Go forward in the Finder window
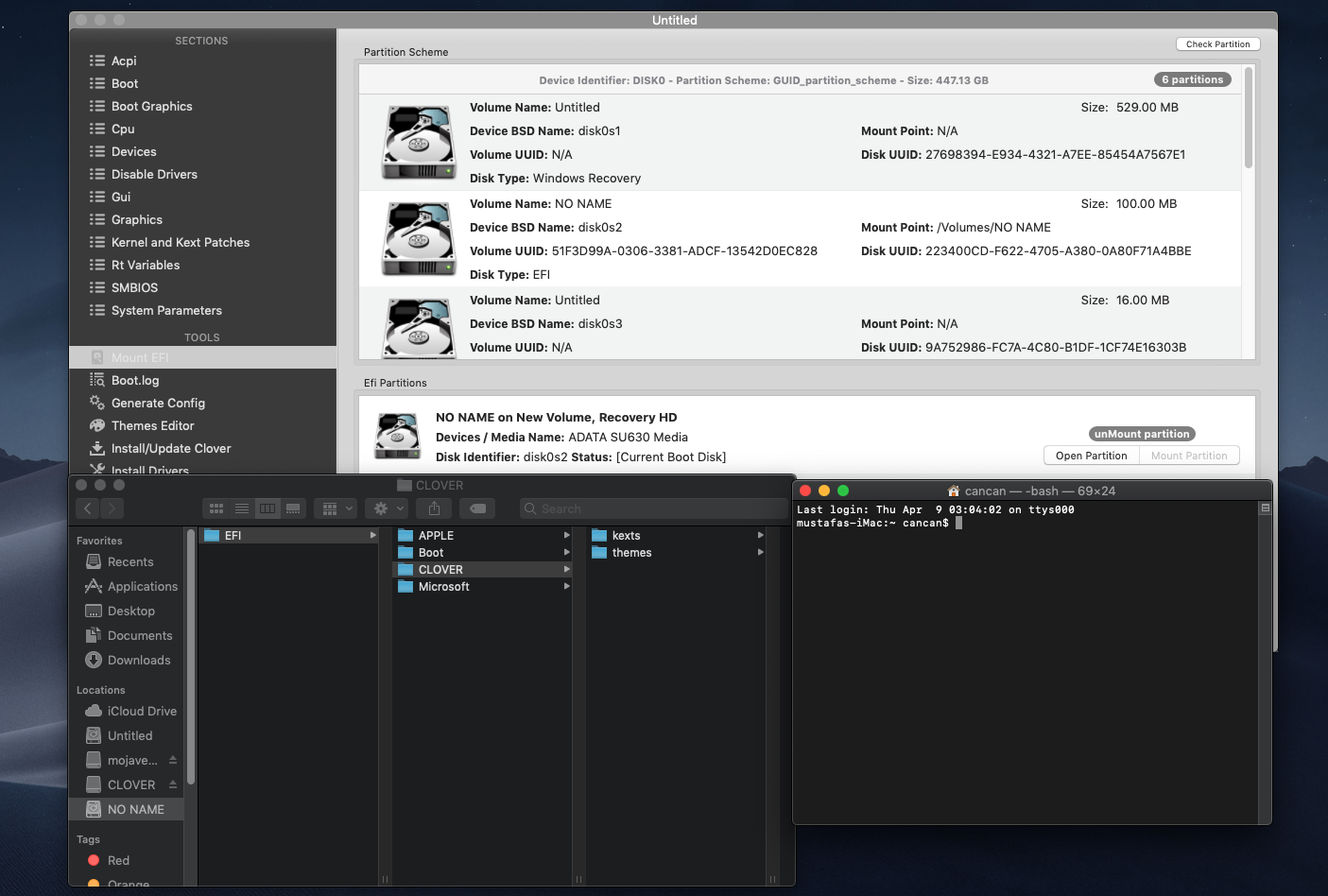The height and width of the screenshot is (896, 1328). 112,508
